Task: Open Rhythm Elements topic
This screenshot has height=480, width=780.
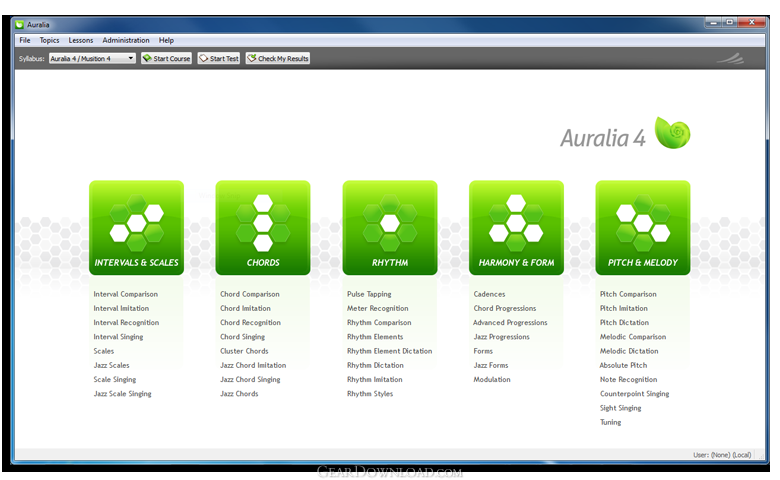Action: pyautogui.click(x=375, y=337)
